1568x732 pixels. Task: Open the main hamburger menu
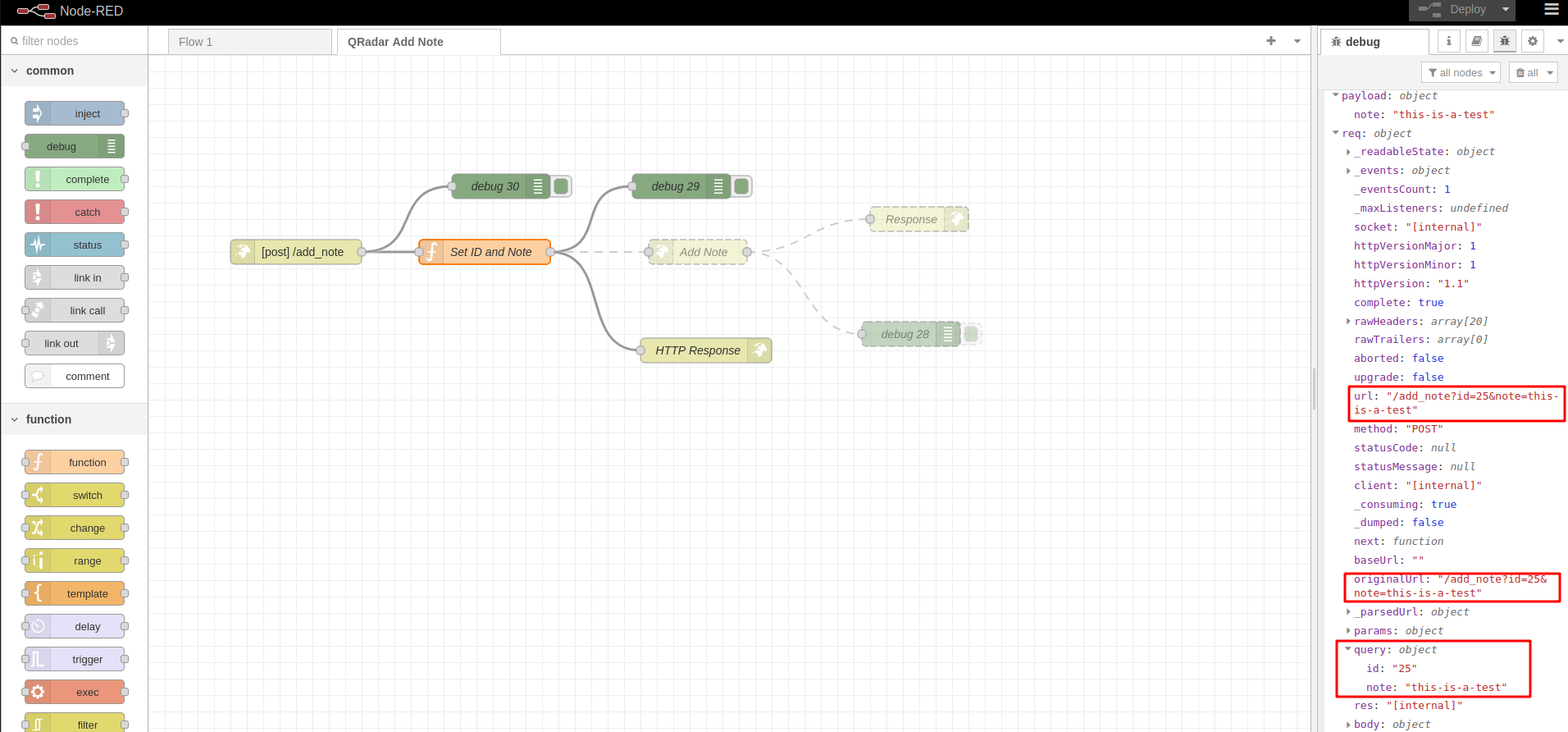[x=1551, y=10]
